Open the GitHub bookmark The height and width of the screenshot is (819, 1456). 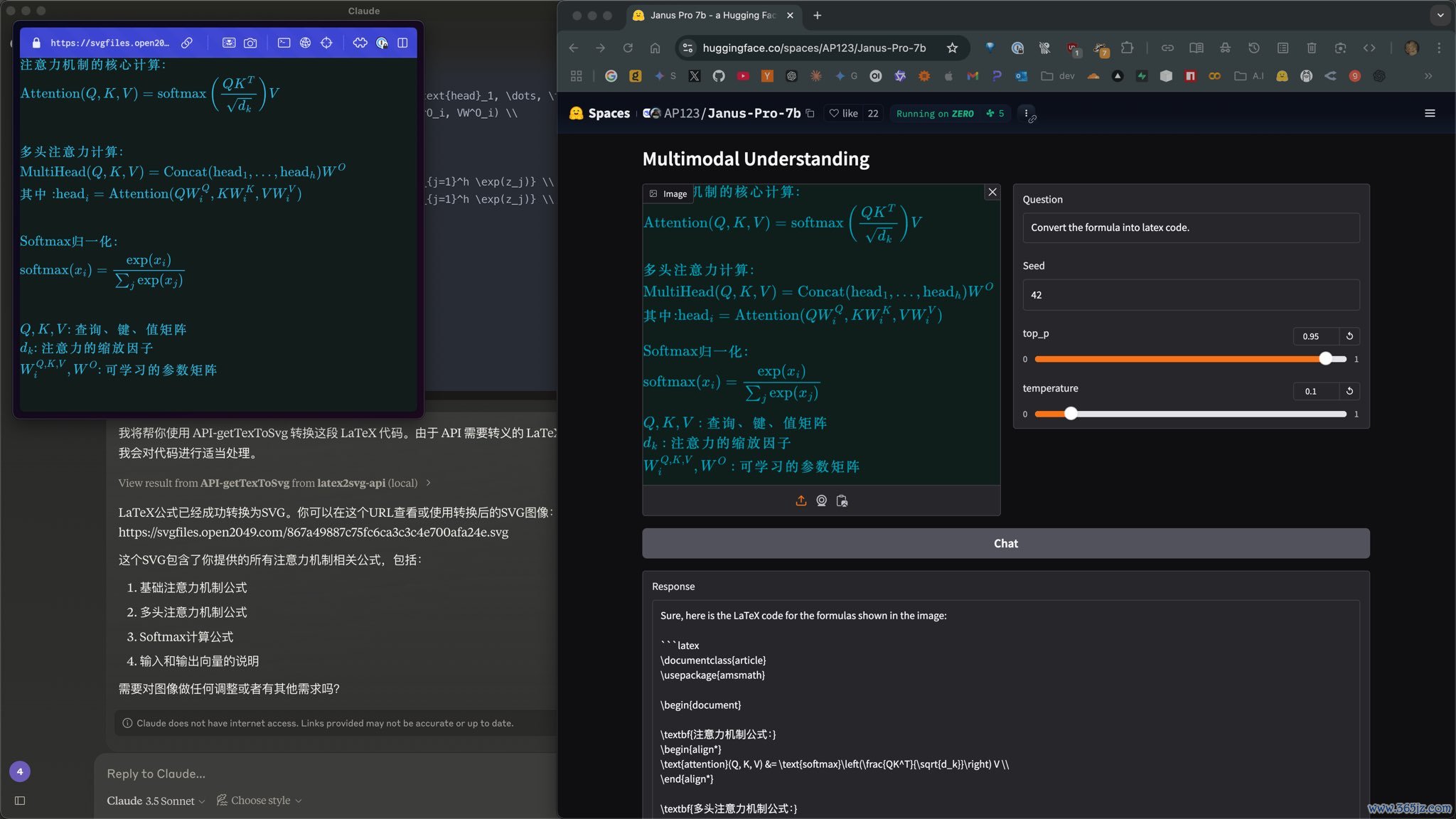(x=719, y=76)
